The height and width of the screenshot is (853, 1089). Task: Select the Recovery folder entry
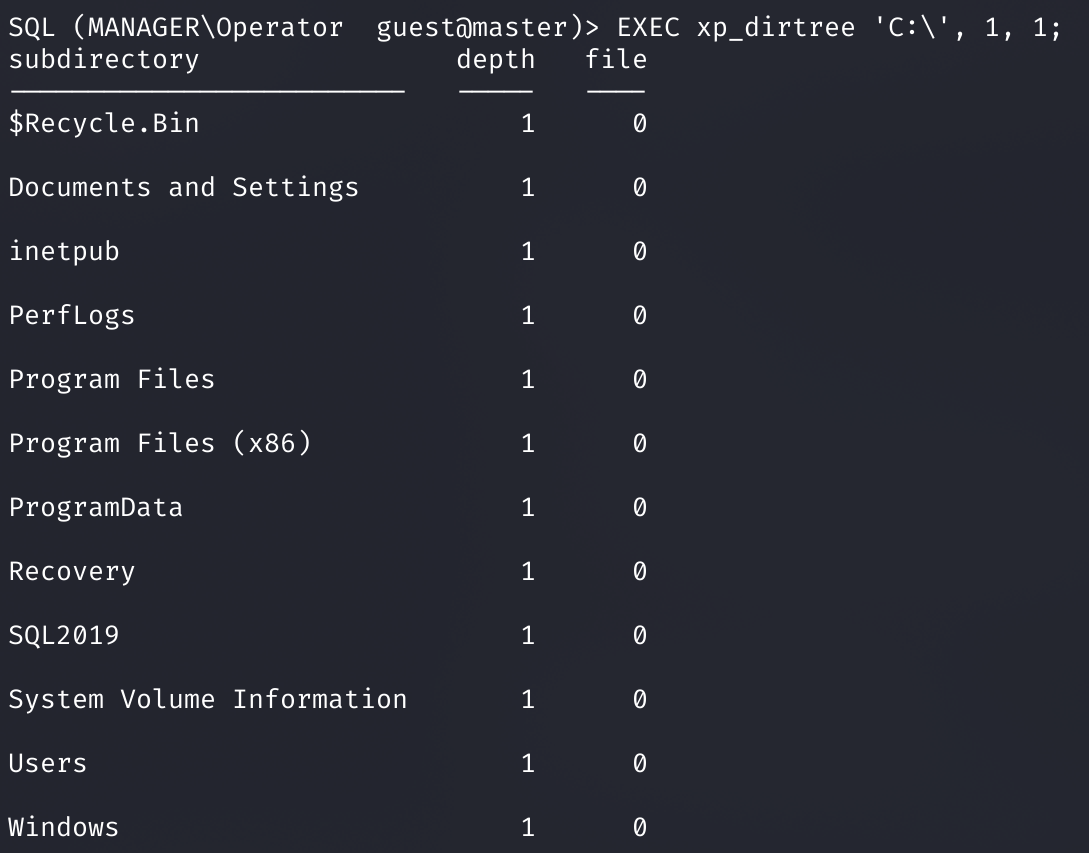72,571
